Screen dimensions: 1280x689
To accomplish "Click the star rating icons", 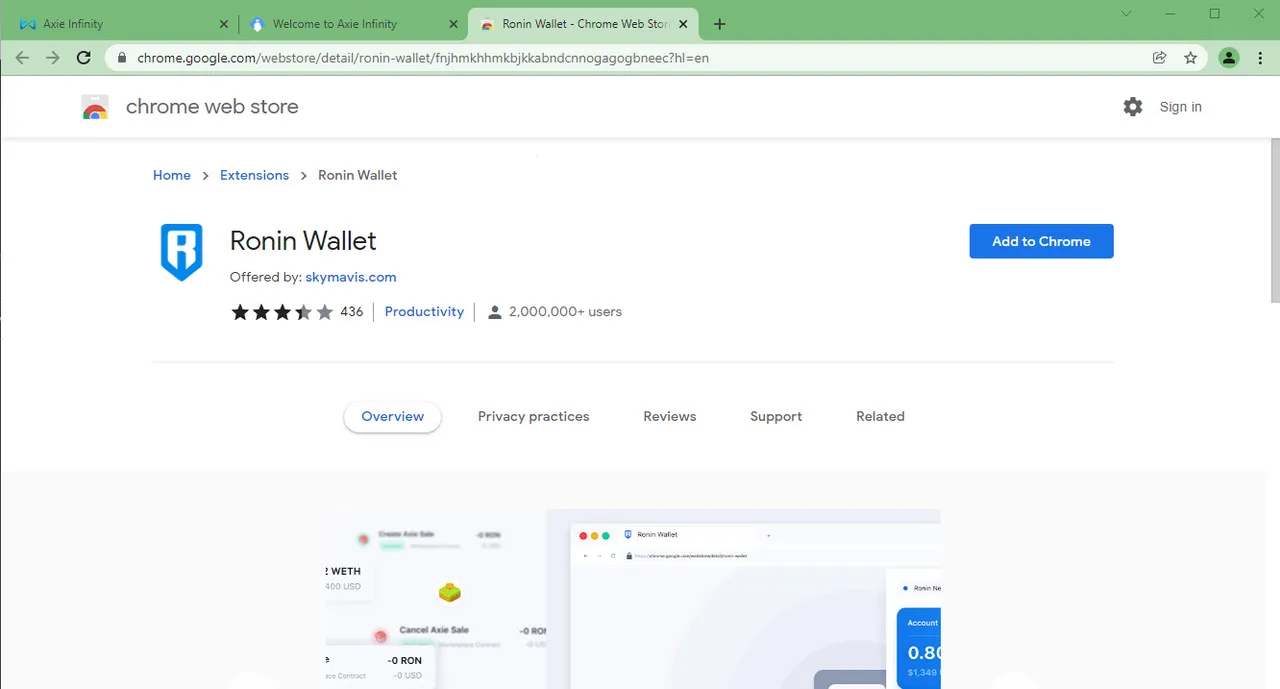I will [x=282, y=312].
